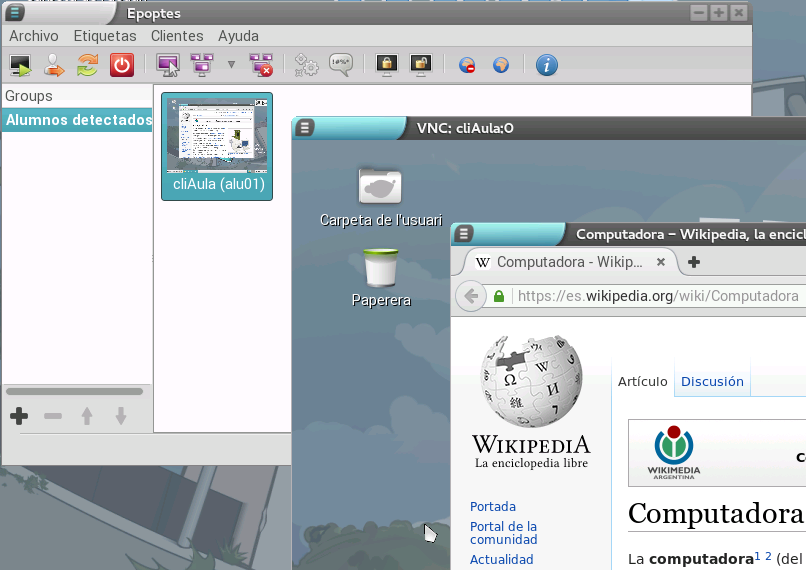806x570 pixels.
Task: Open the broadcast options dropdown arrow
Action: pyautogui.click(x=231, y=65)
